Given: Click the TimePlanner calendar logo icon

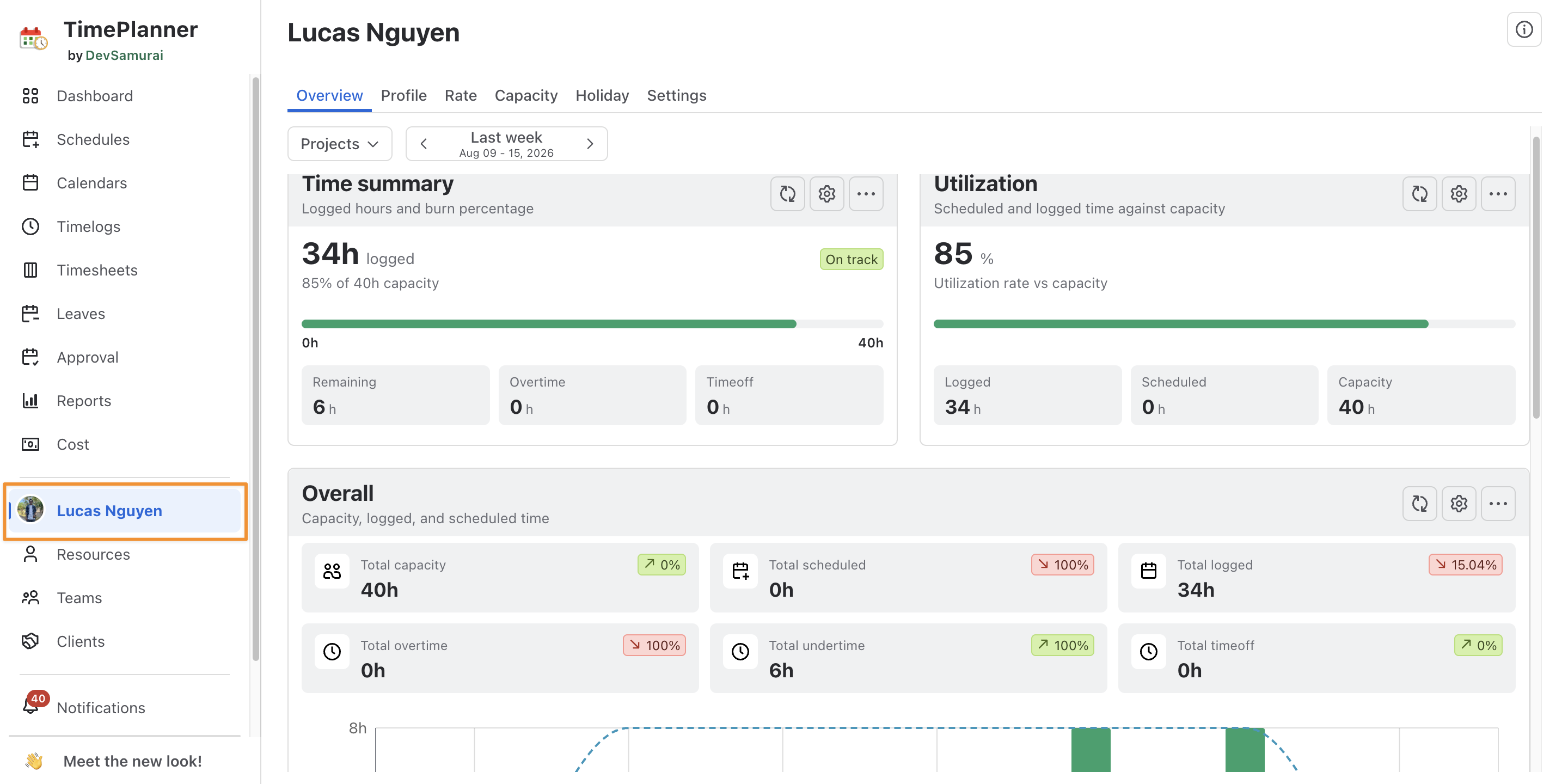Looking at the screenshot, I should pyautogui.click(x=33, y=39).
